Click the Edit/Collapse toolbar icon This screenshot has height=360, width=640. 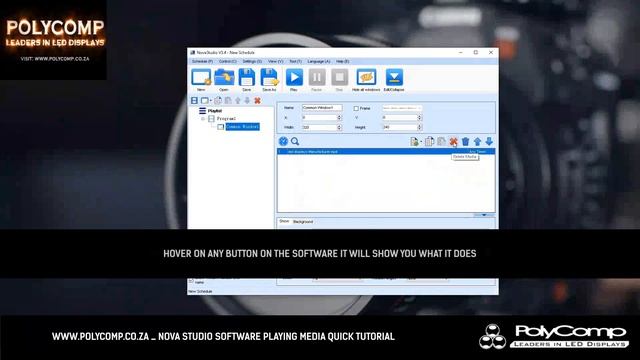[x=394, y=78]
